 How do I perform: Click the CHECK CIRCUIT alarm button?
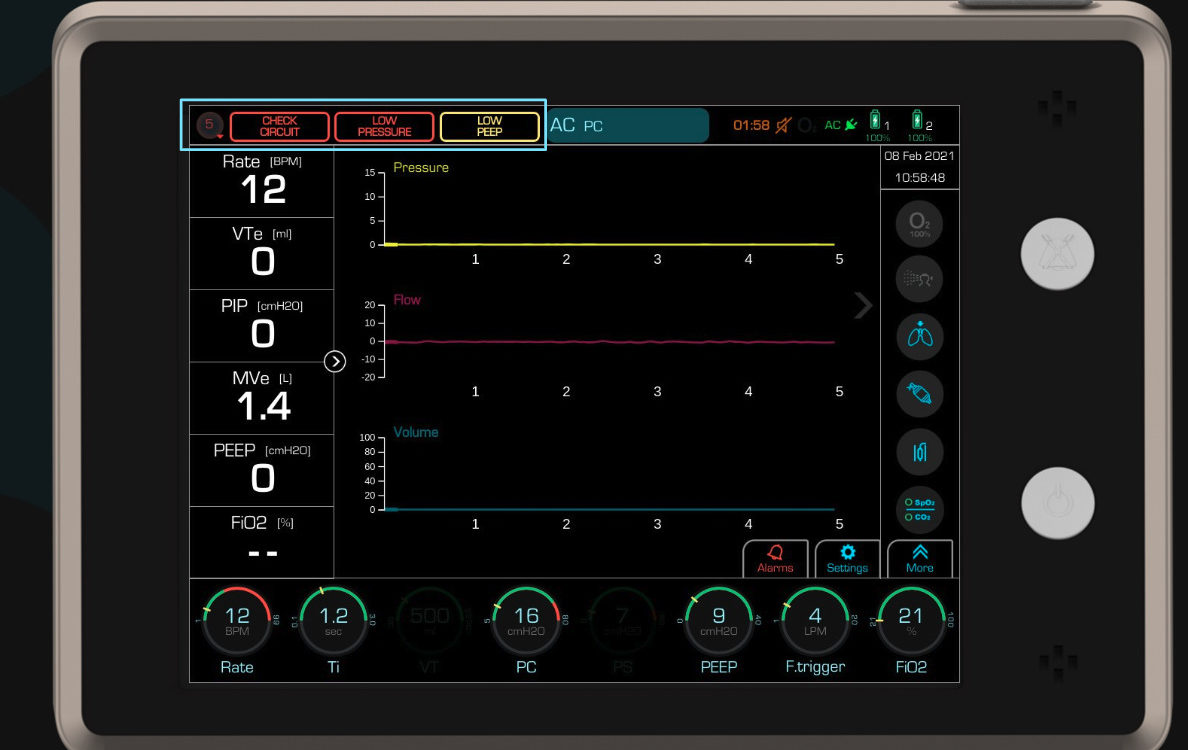pyautogui.click(x=280, y=126)
